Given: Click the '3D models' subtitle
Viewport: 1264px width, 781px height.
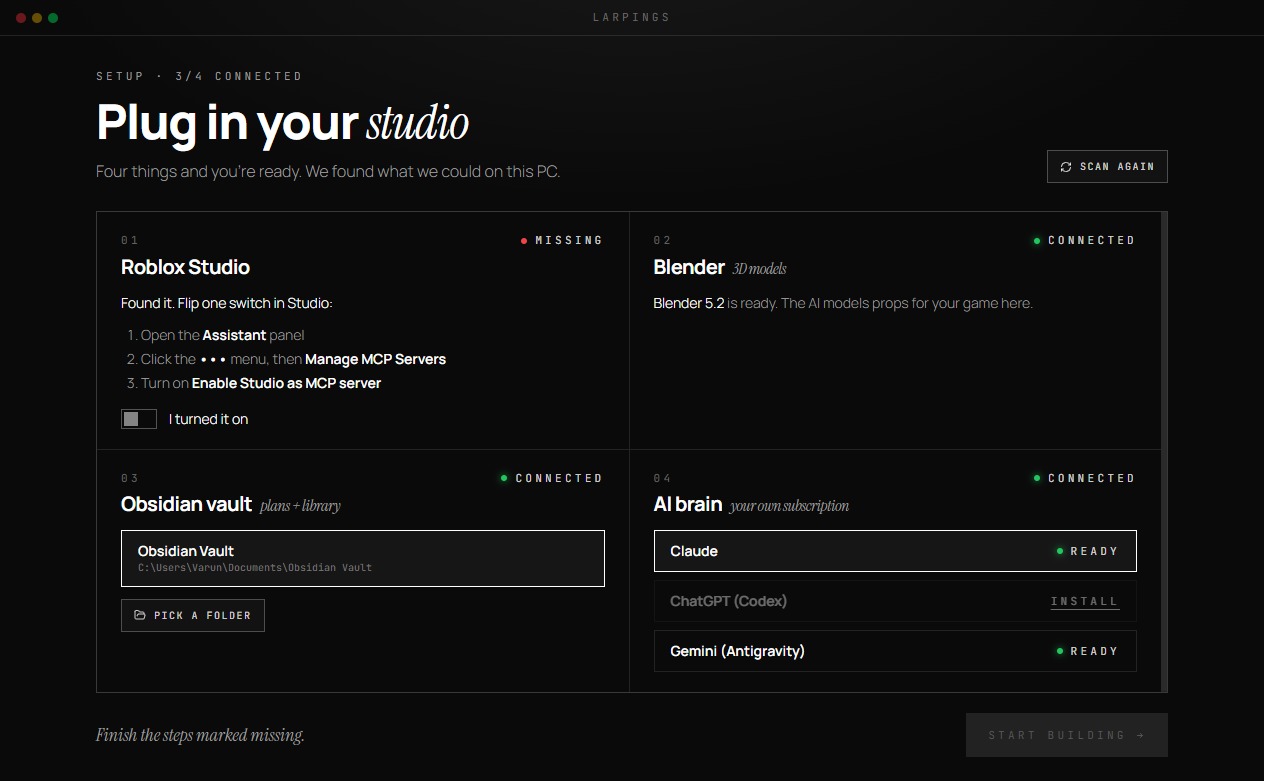Looking at the screenshot, I should pos(759,269).
